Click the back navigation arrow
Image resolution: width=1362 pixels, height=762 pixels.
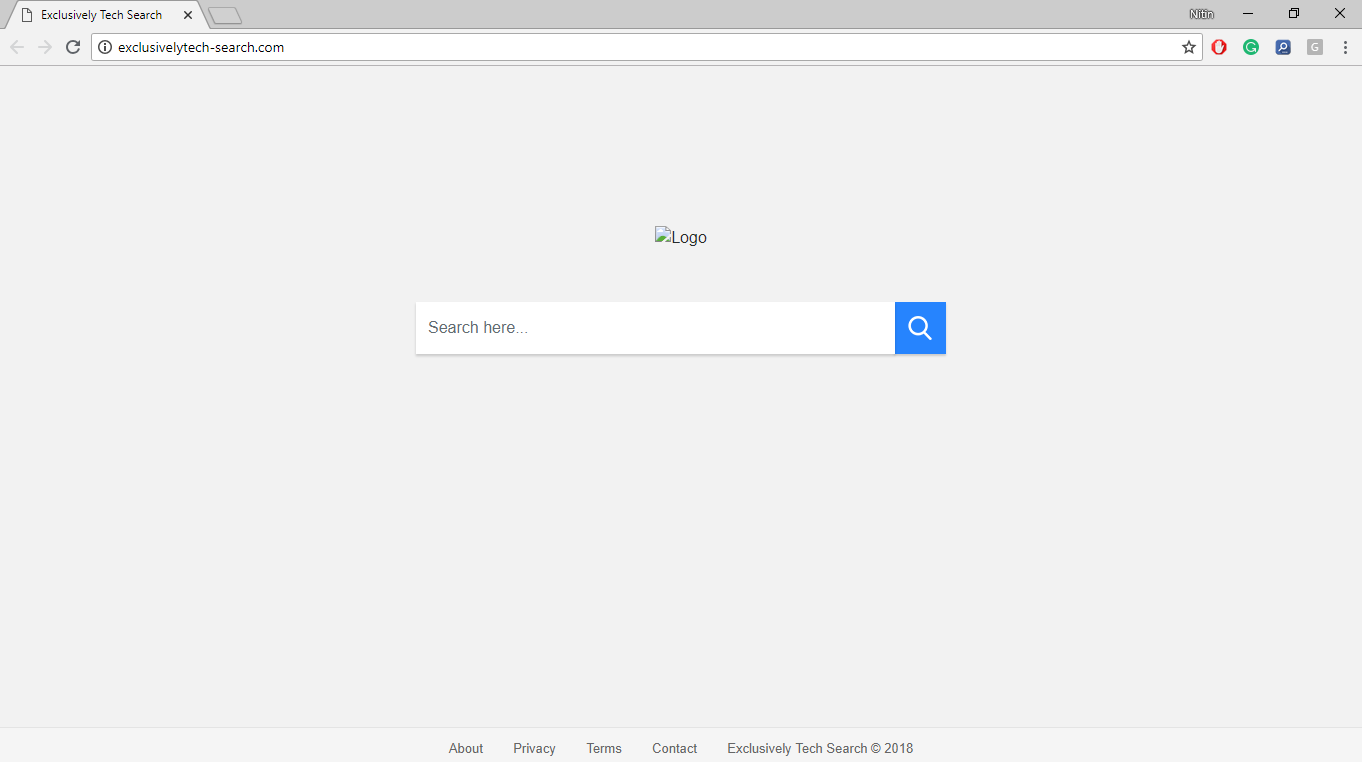tap(16, 46)
